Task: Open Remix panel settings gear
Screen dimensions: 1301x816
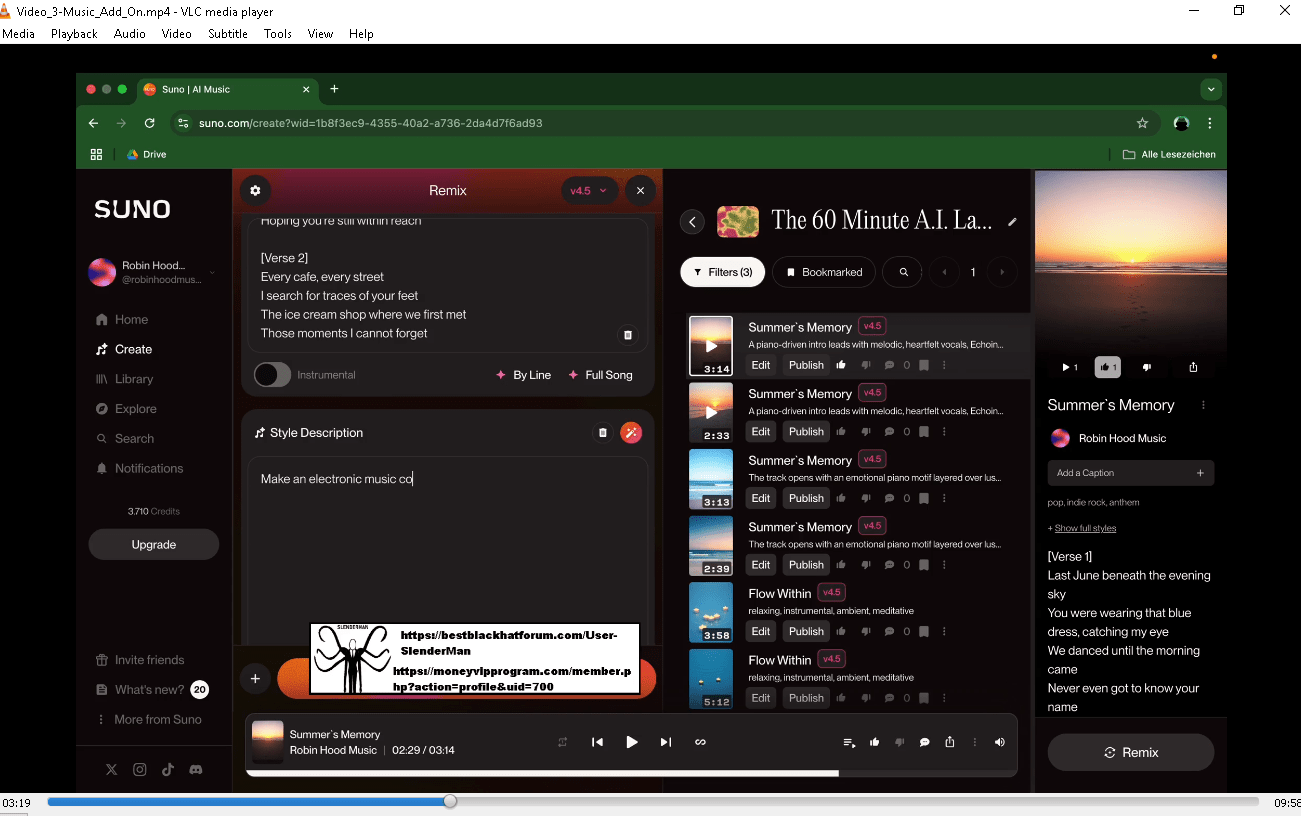Action: tap(255, 190)
